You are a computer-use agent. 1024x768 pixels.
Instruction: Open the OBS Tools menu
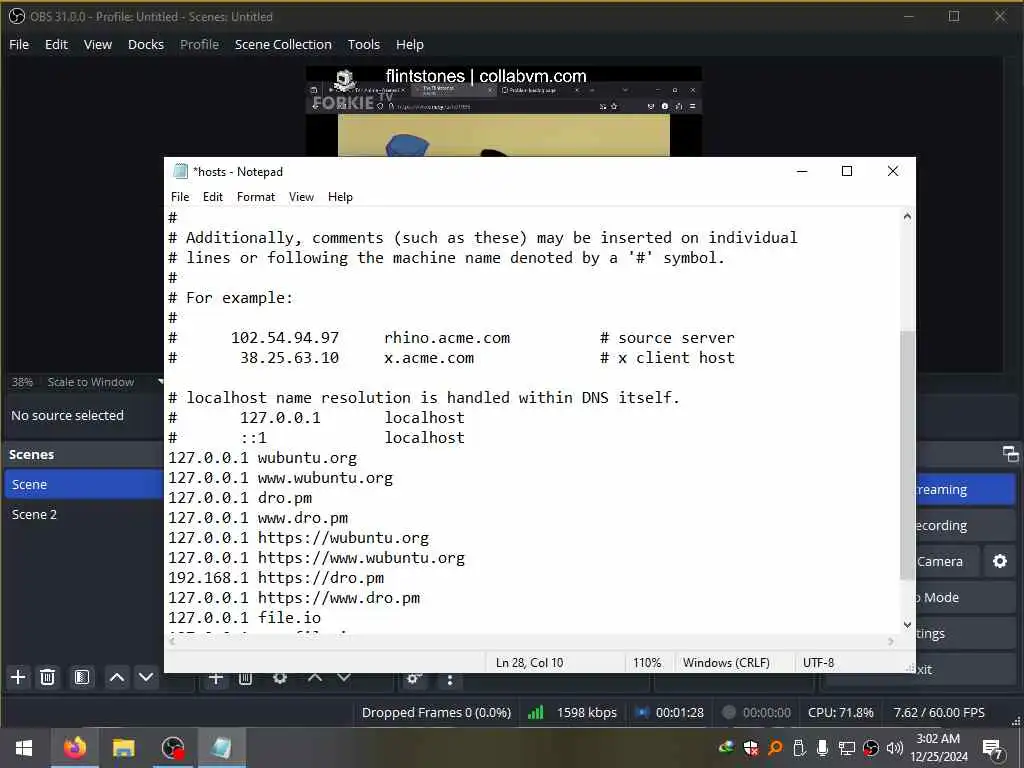point(363,44)
